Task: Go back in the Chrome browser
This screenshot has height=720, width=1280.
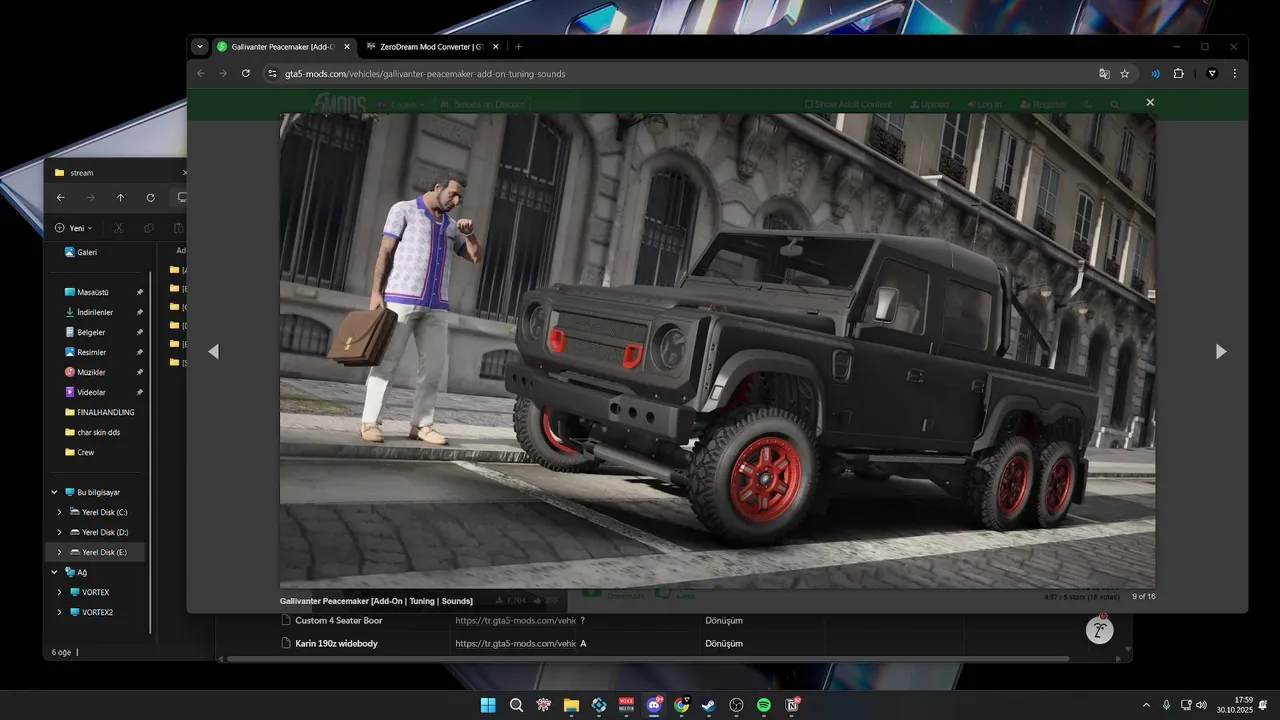Action: click(x=201, y=73)
